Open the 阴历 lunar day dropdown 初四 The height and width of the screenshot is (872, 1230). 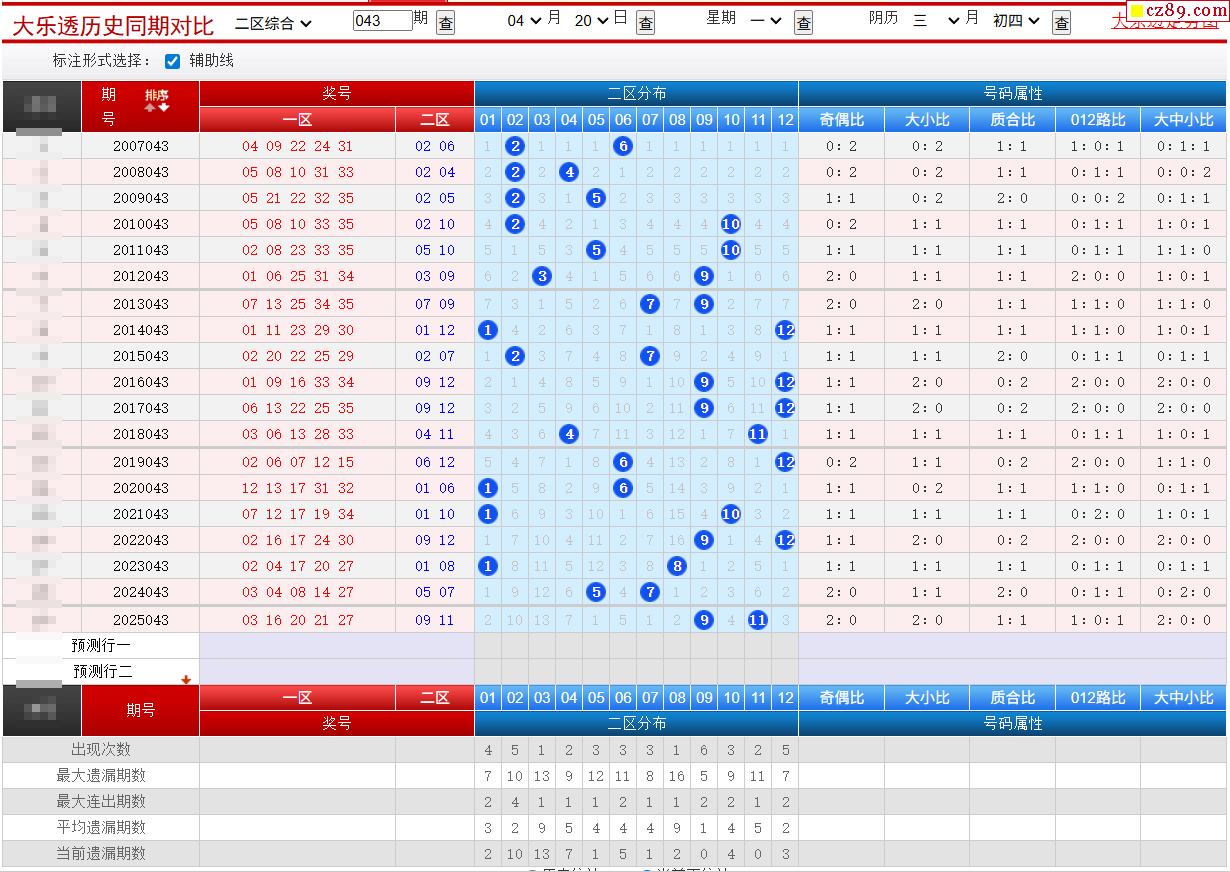tap(1016, 21)
